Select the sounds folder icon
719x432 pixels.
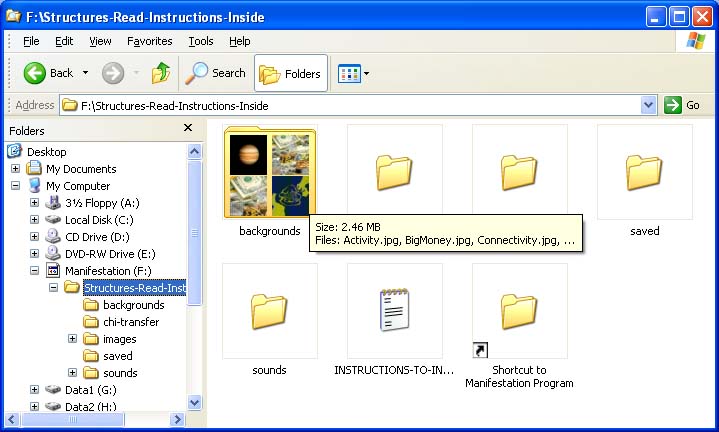point(269,311)
